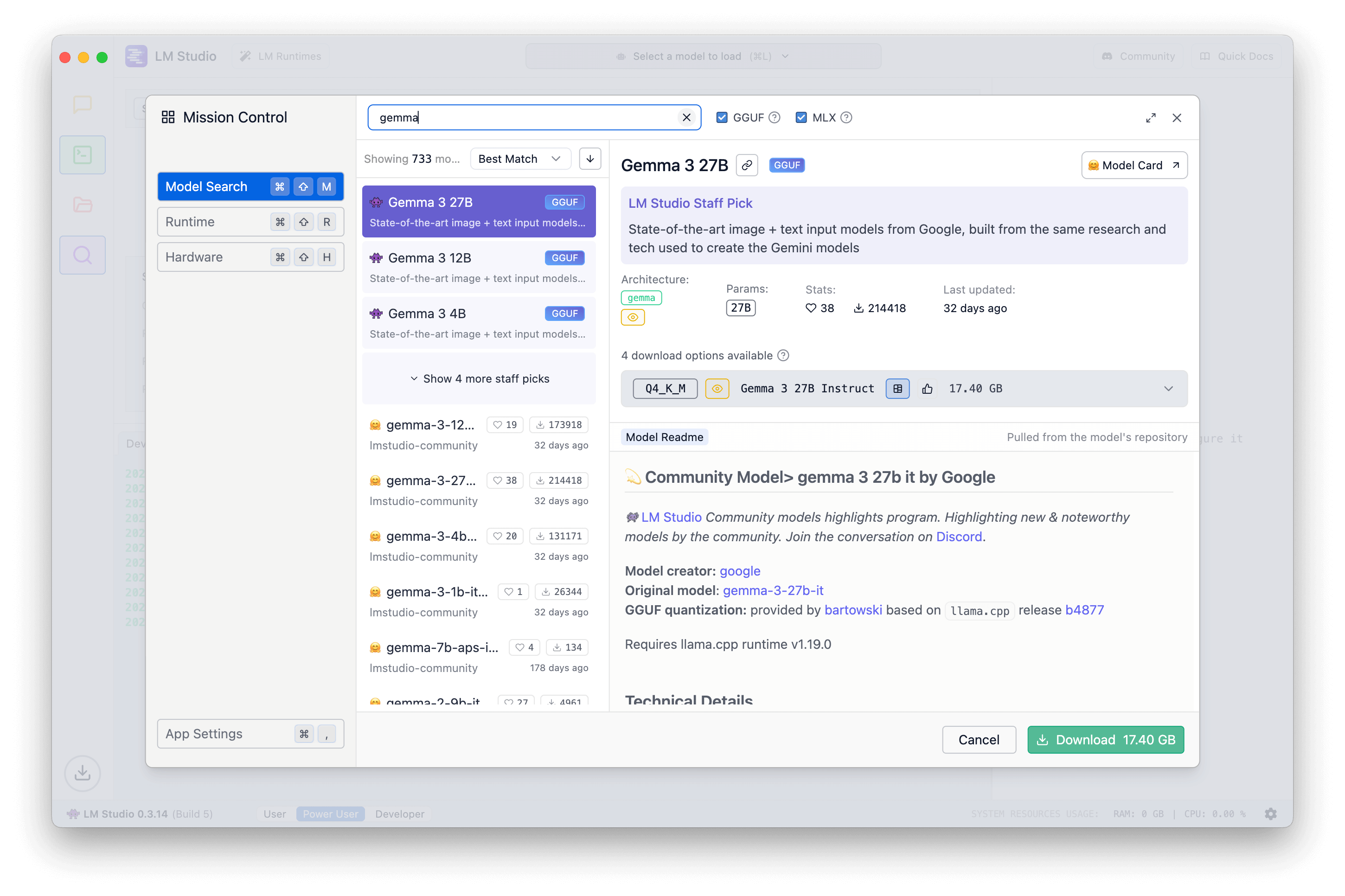1345x896 pixels.
Task: Open the Community button
Action: coord(1138,56)
